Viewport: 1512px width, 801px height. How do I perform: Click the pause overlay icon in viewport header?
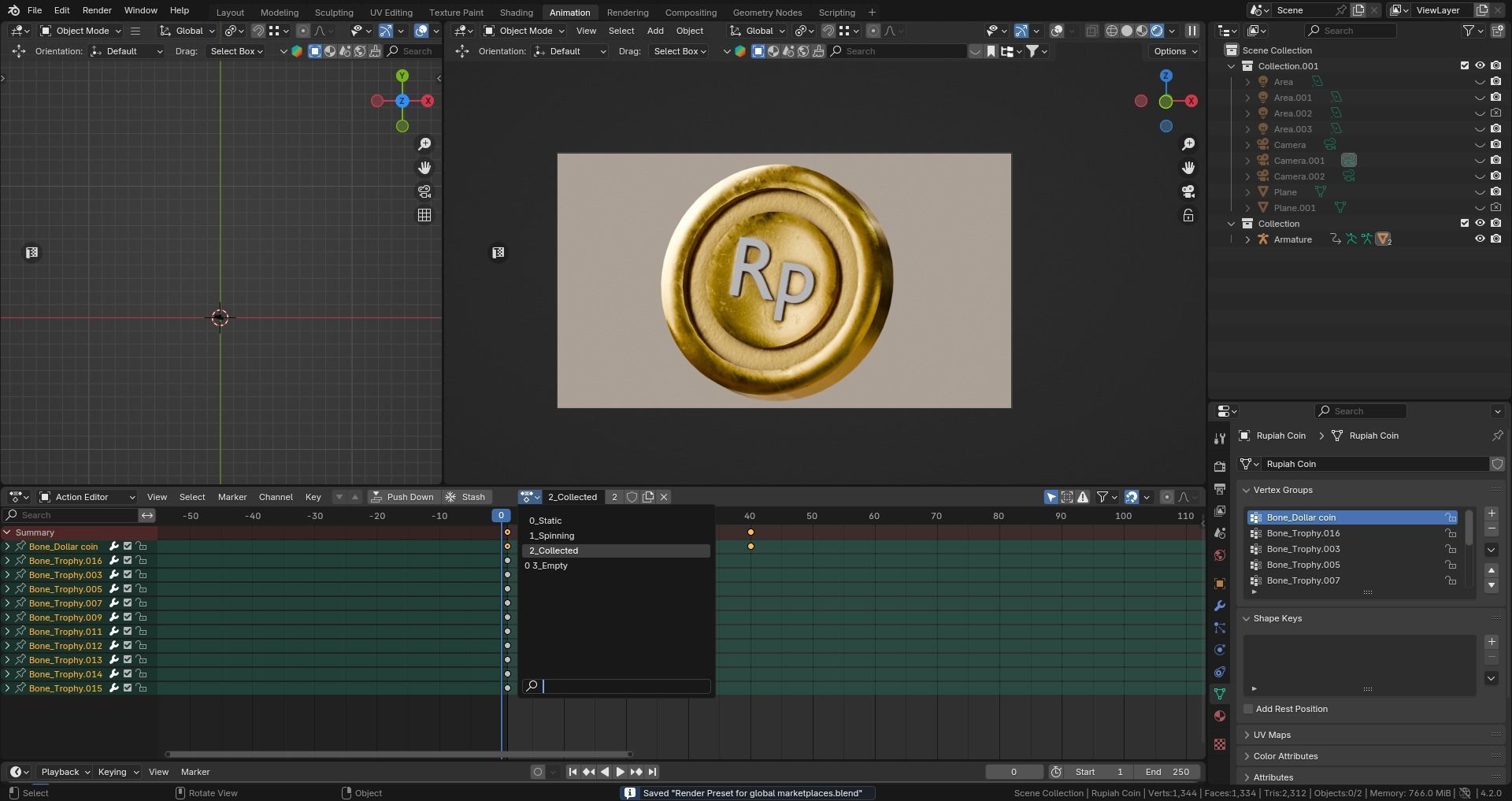[x=1192, y=31]
